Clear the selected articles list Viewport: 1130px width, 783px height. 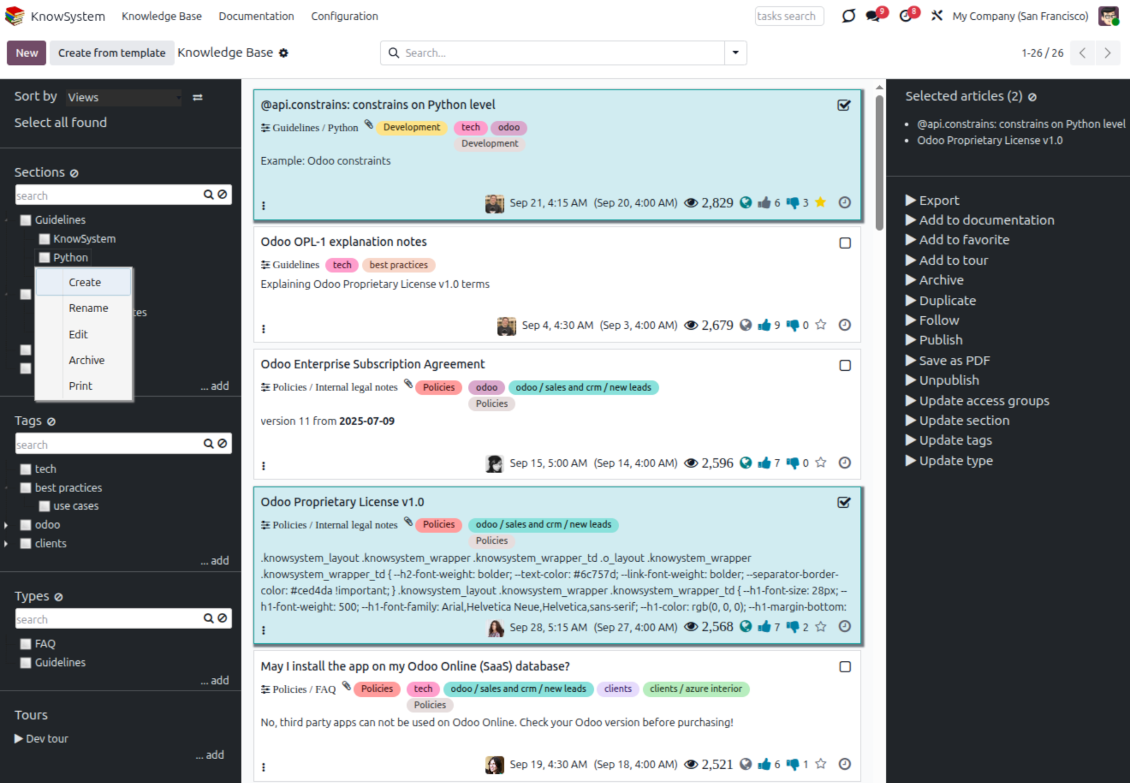(1032, 97)
